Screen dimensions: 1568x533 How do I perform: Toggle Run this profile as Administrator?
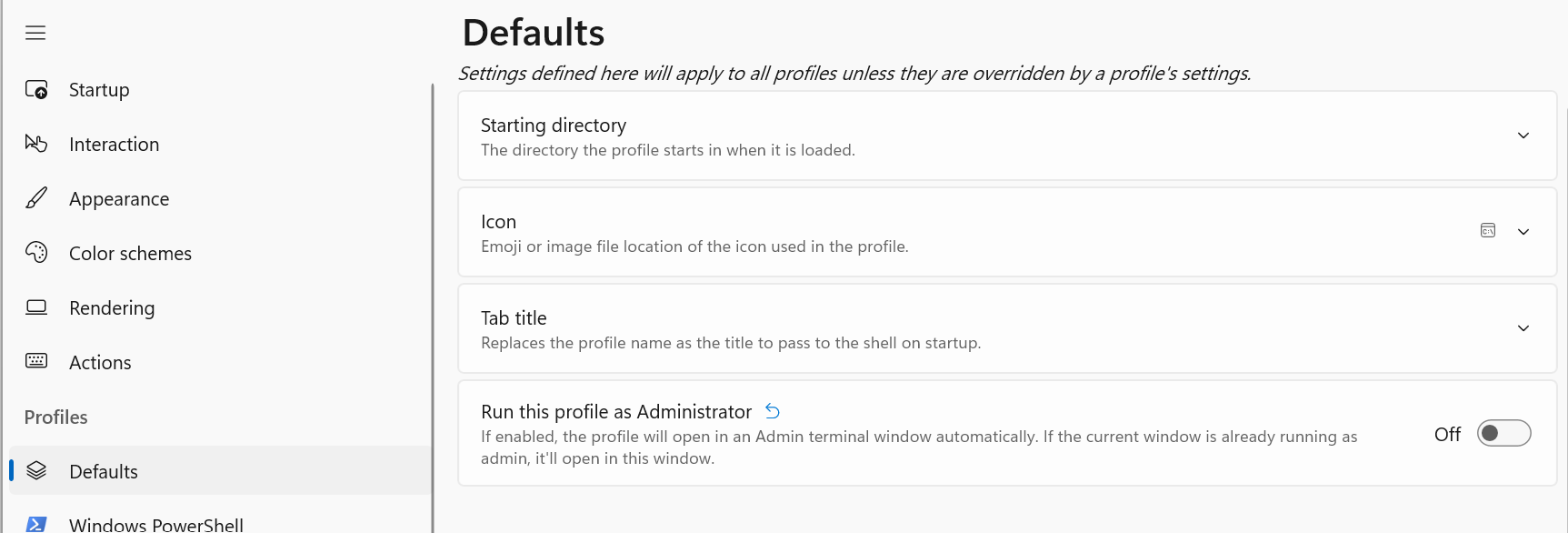tap(1503, 434)
